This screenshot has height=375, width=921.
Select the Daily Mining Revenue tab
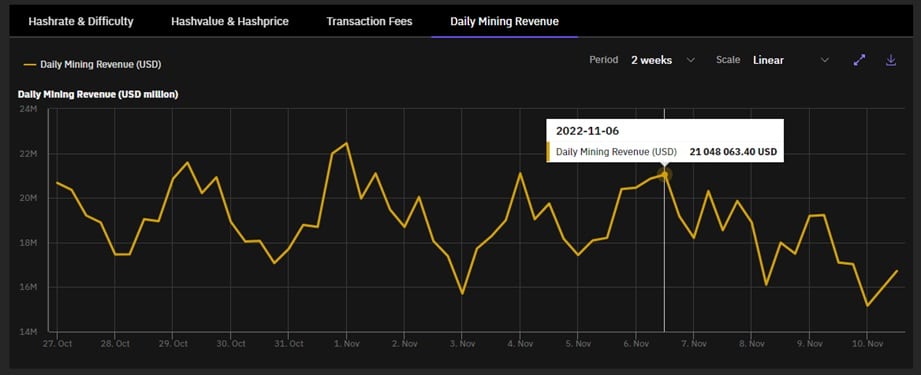tap(505, 22)
